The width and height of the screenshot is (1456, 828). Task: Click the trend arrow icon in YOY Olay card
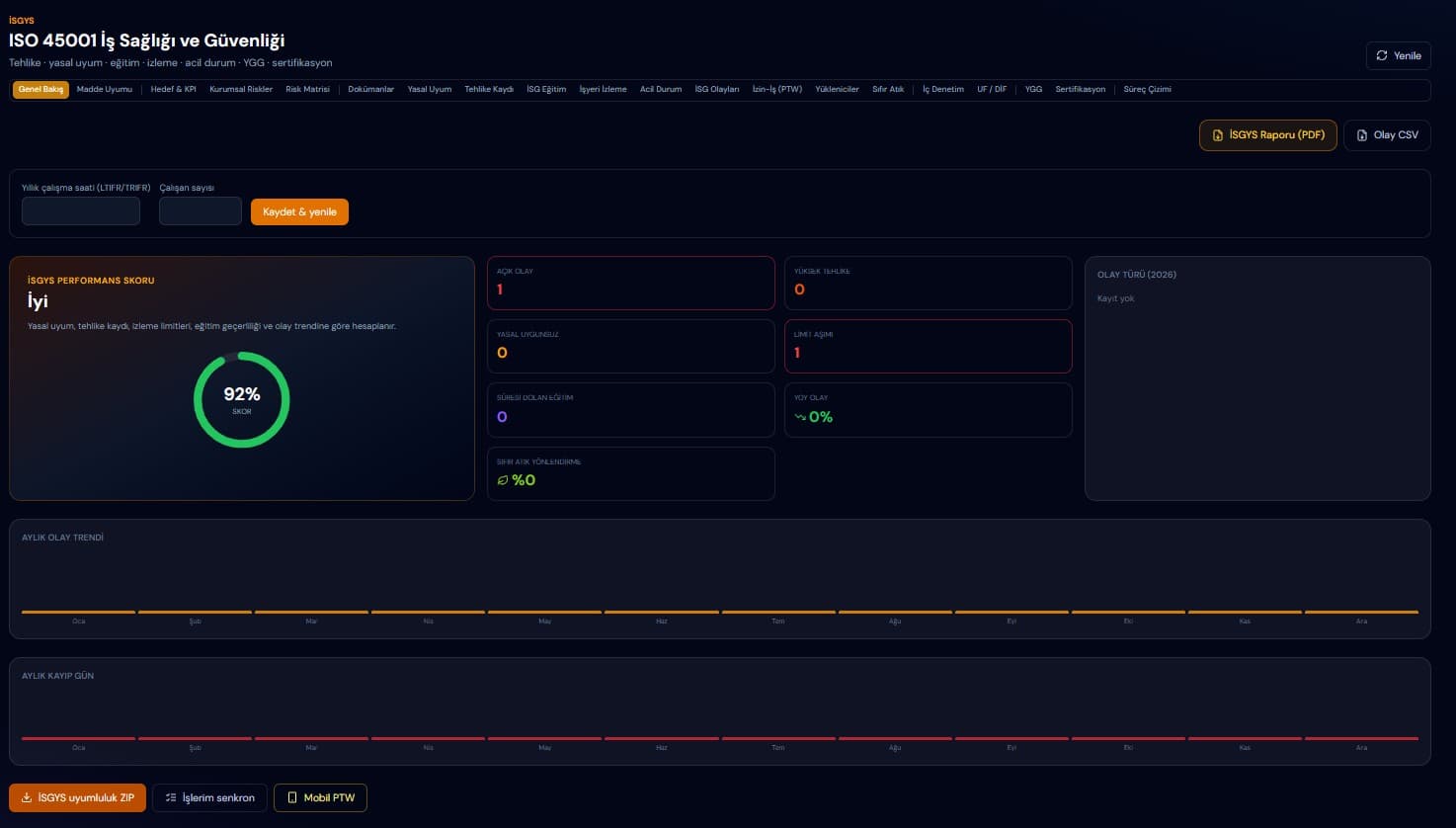click(800, 417)
